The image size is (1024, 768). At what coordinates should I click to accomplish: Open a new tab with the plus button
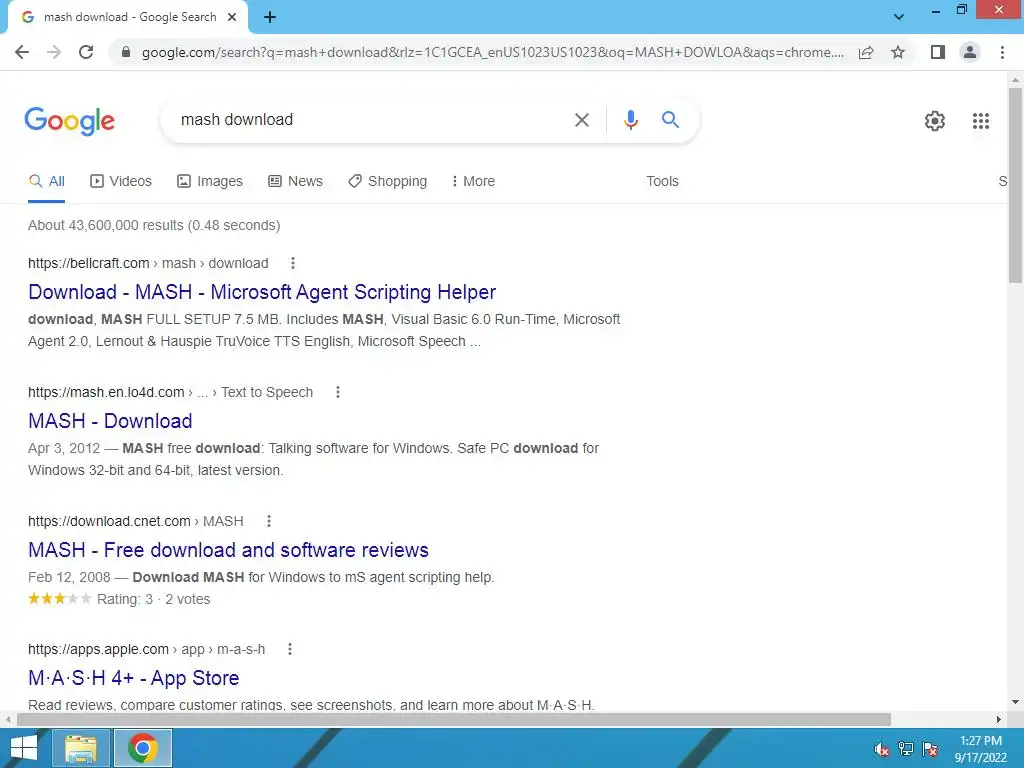coord(270,18)
